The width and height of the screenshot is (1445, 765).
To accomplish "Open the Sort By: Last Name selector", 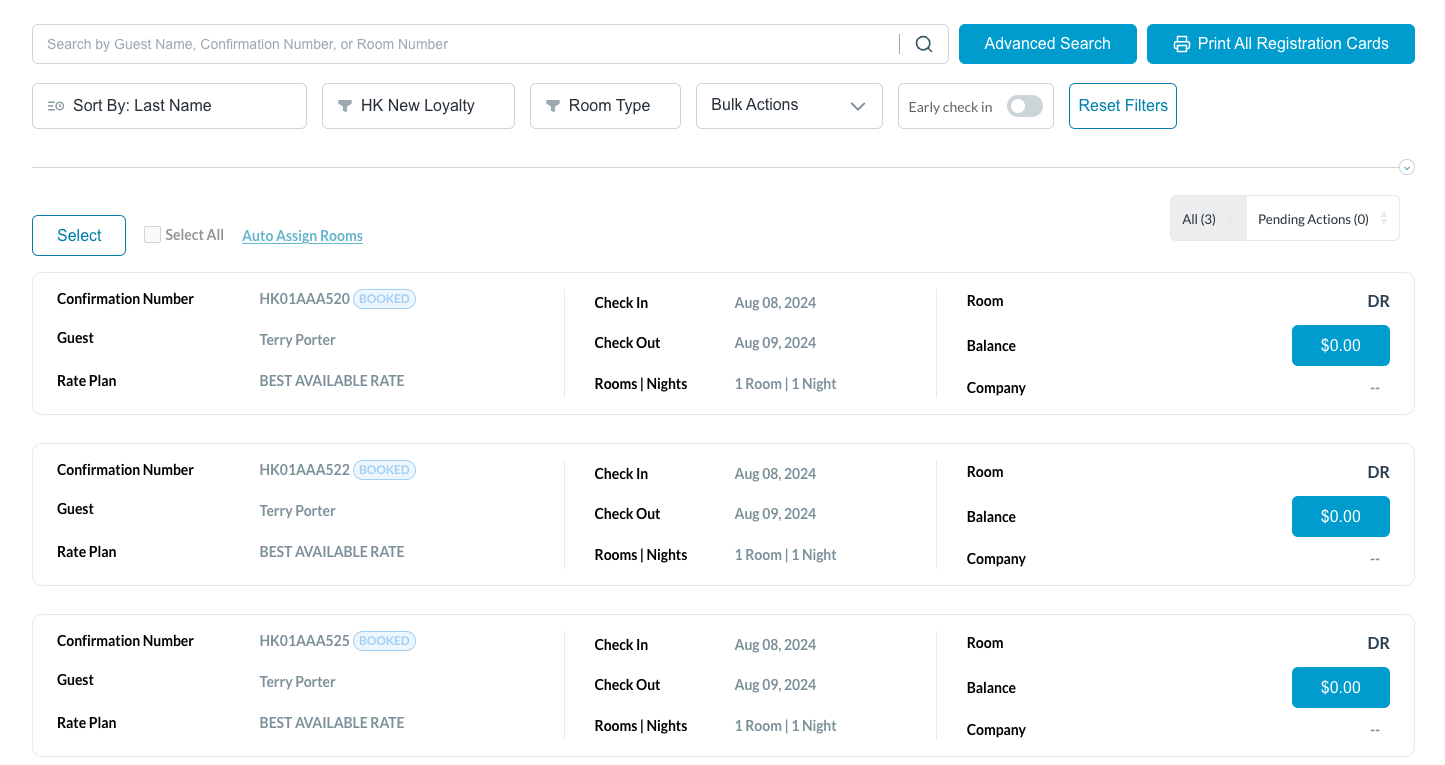I will pos(169,106).
